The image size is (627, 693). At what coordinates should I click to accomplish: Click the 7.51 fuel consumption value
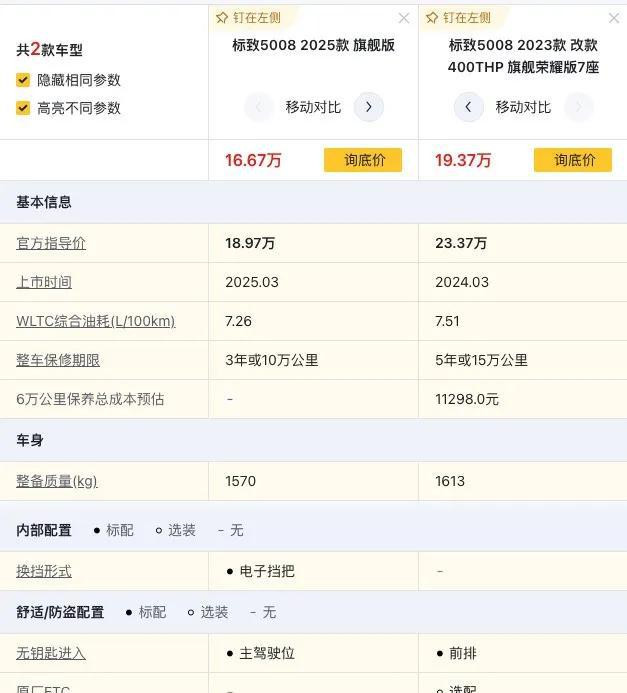coord(447,321)
